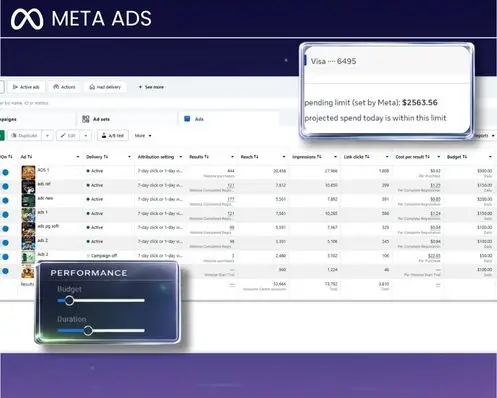497x398 pixels.
Task: Click the 27,966 impressions value
Action: 331,171
